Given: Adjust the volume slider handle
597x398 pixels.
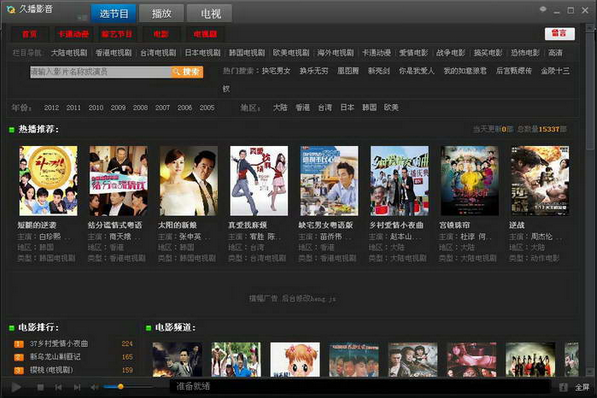Looking at the screenshot, I should [120, 387].
